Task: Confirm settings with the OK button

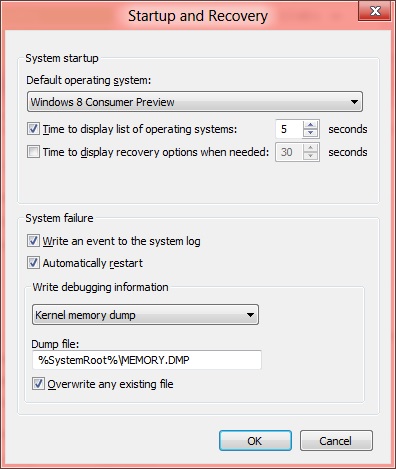Action: (x=255, y=441)
